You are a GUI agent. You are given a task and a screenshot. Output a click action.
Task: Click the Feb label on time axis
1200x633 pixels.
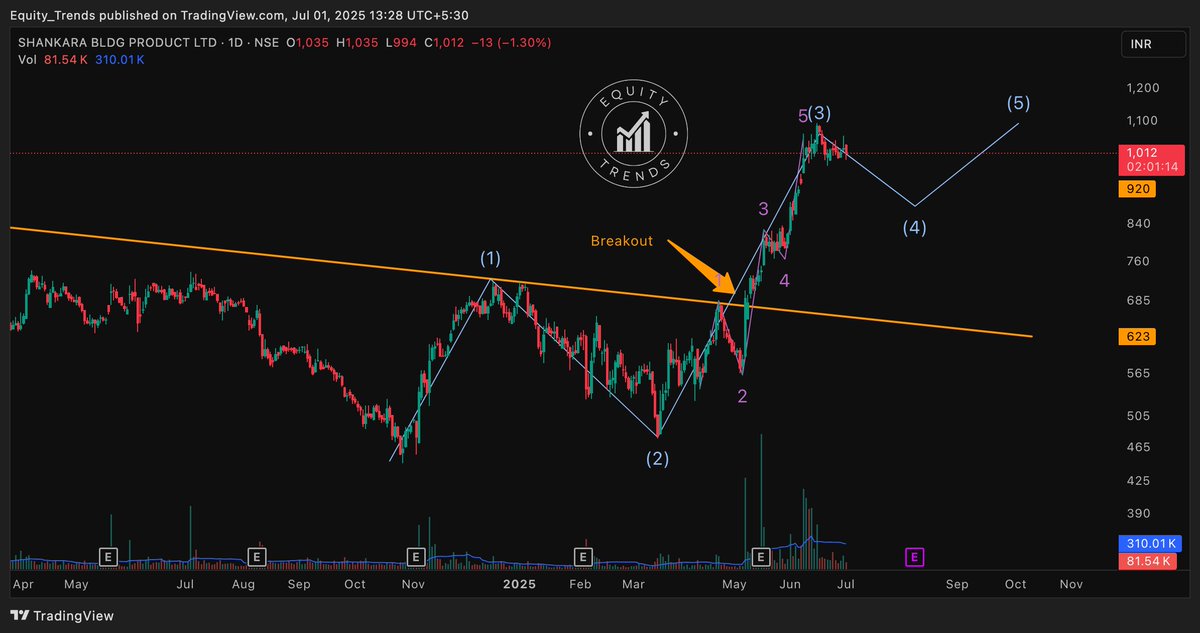pos(580,583)
